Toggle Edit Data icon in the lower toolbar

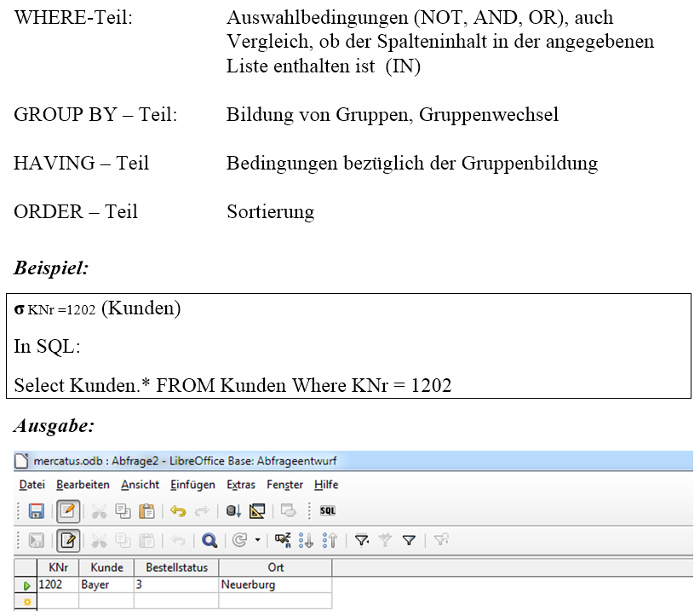pyautogui.click(x=68, y=541)
